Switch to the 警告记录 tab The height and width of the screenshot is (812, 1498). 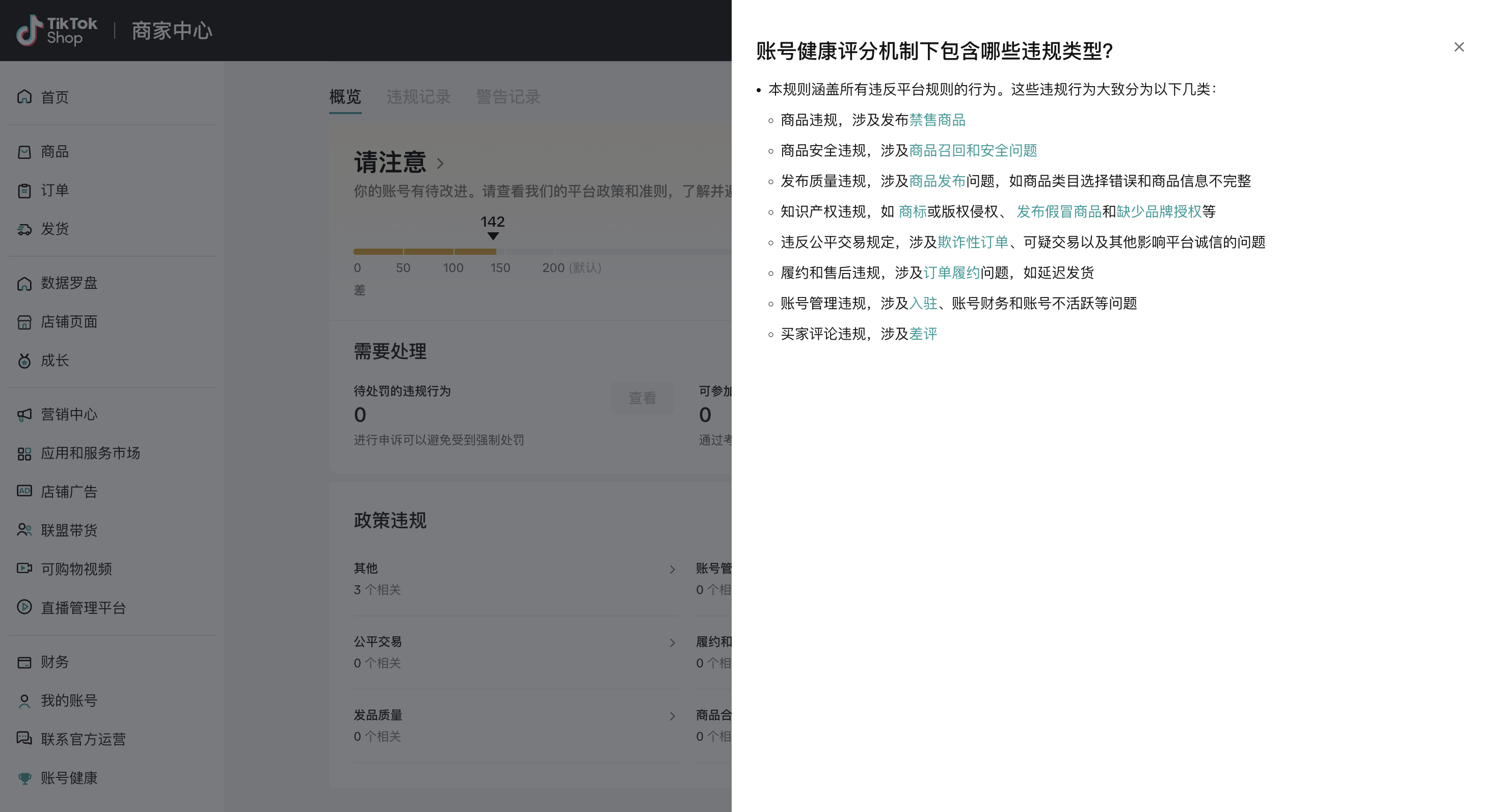point(507,97)
